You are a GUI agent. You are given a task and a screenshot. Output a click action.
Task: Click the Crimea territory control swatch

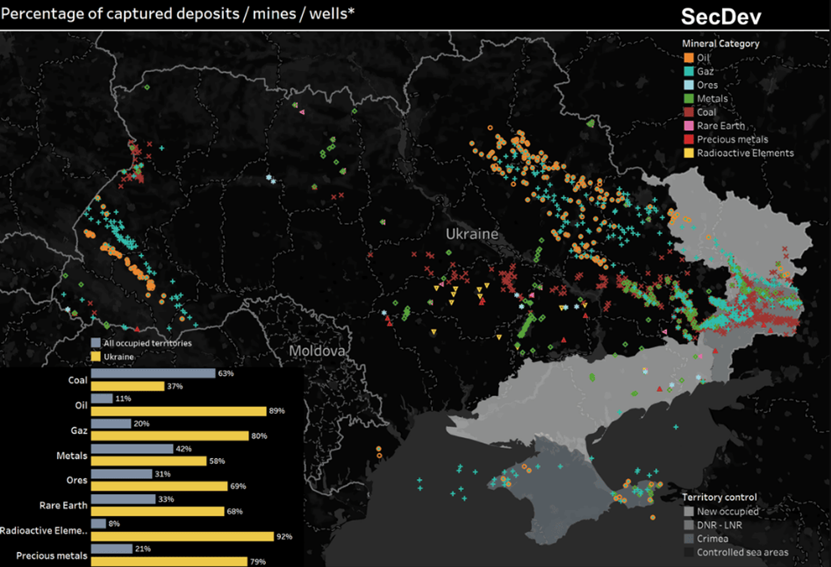tap(689, 538)
